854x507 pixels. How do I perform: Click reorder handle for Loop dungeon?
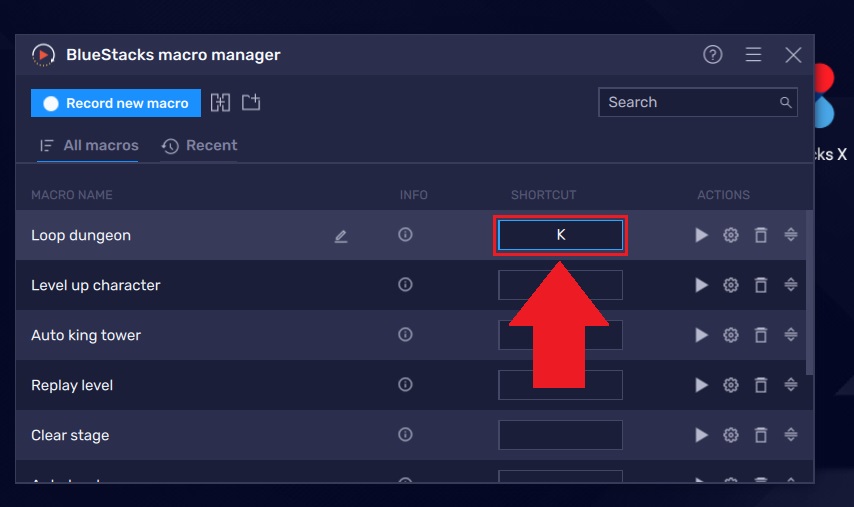coord(791,235)
